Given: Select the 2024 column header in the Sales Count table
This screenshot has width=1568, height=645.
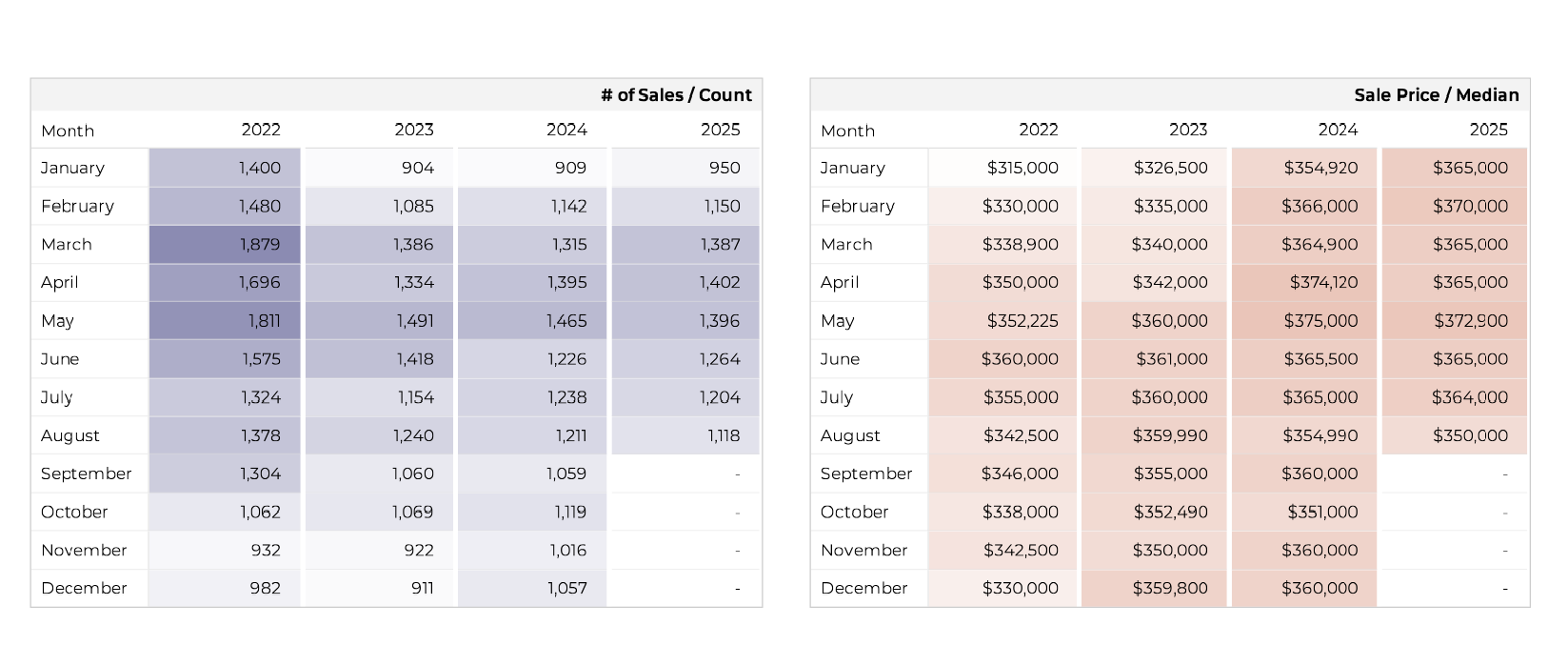Looking at the screenshot, I should [x=566, y=130].
